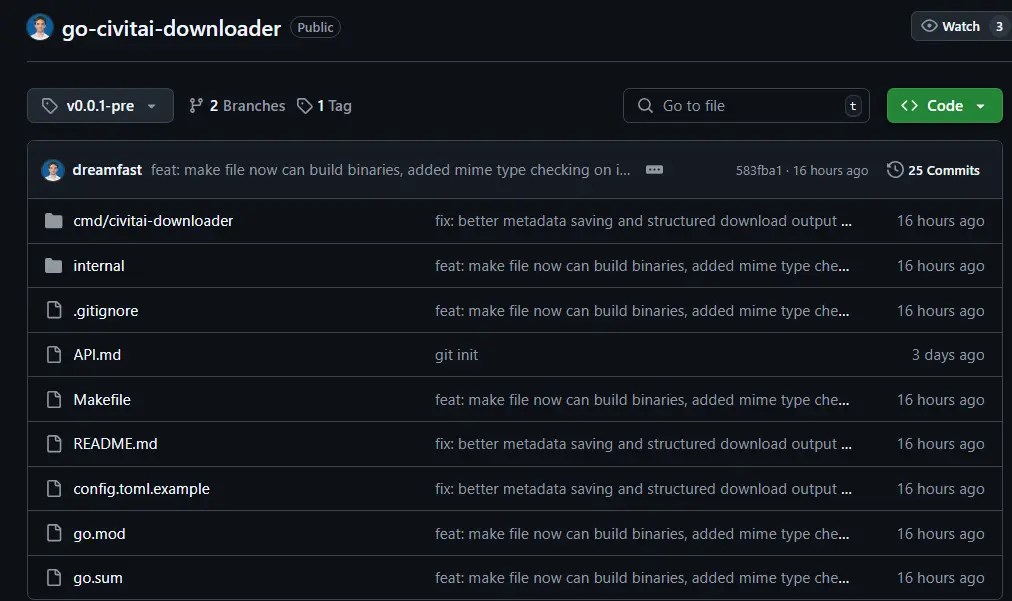
Task: Open the go.mod file
Action: click(x=99, y=534)
